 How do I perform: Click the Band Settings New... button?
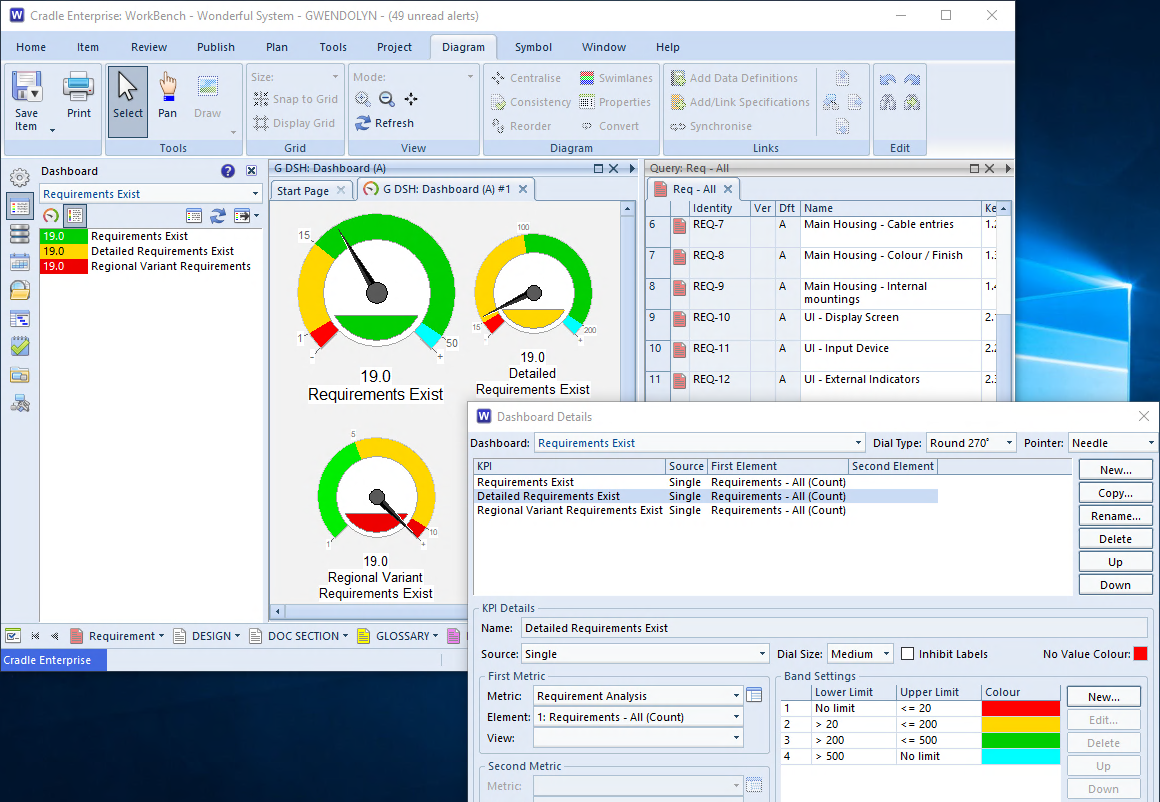click(x=1103, y=697)
